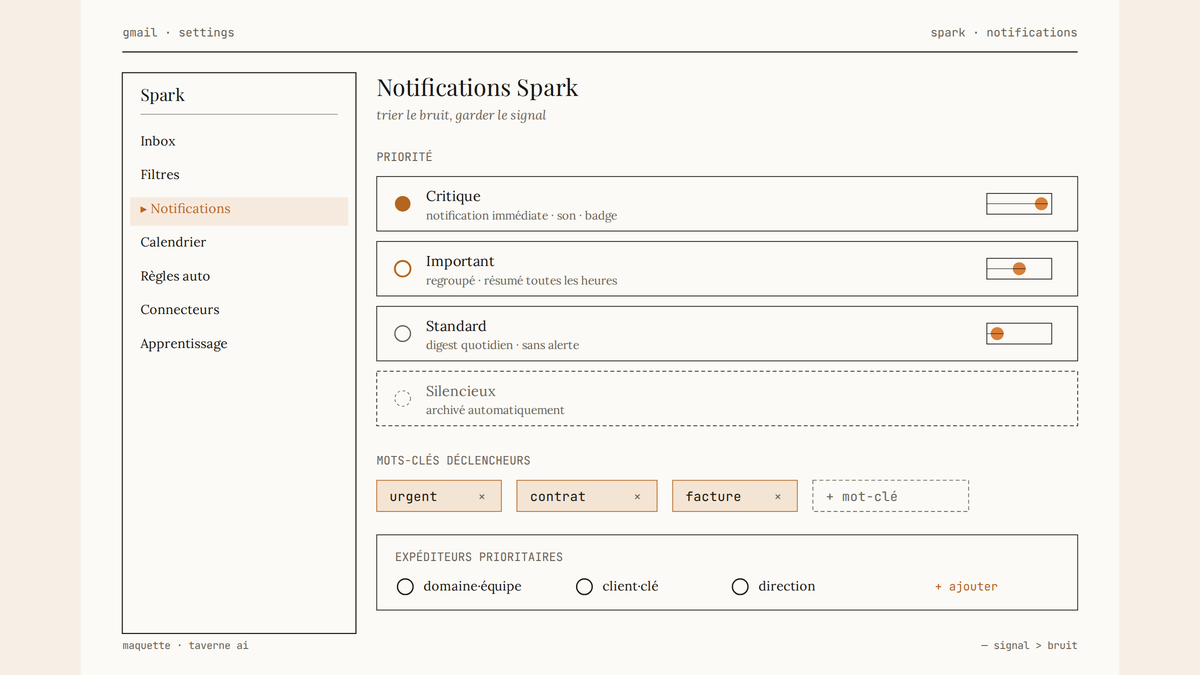Click the facture keyword chip label
The width and height of the screenshot is (1200, 675).
[714, 497]
